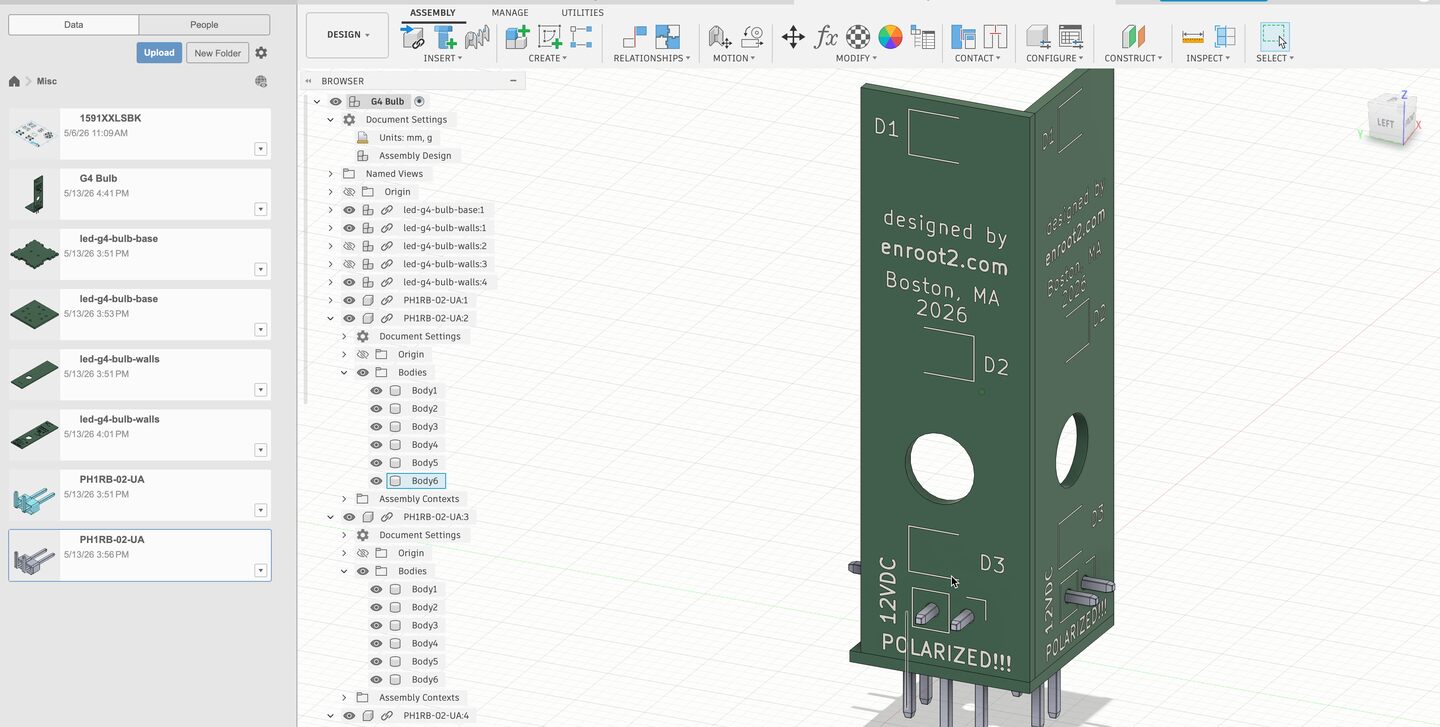This screenshot has width=1440, height=727.
Task: Open the INSPECT dropdown menu
Action: click(1208, 58)
